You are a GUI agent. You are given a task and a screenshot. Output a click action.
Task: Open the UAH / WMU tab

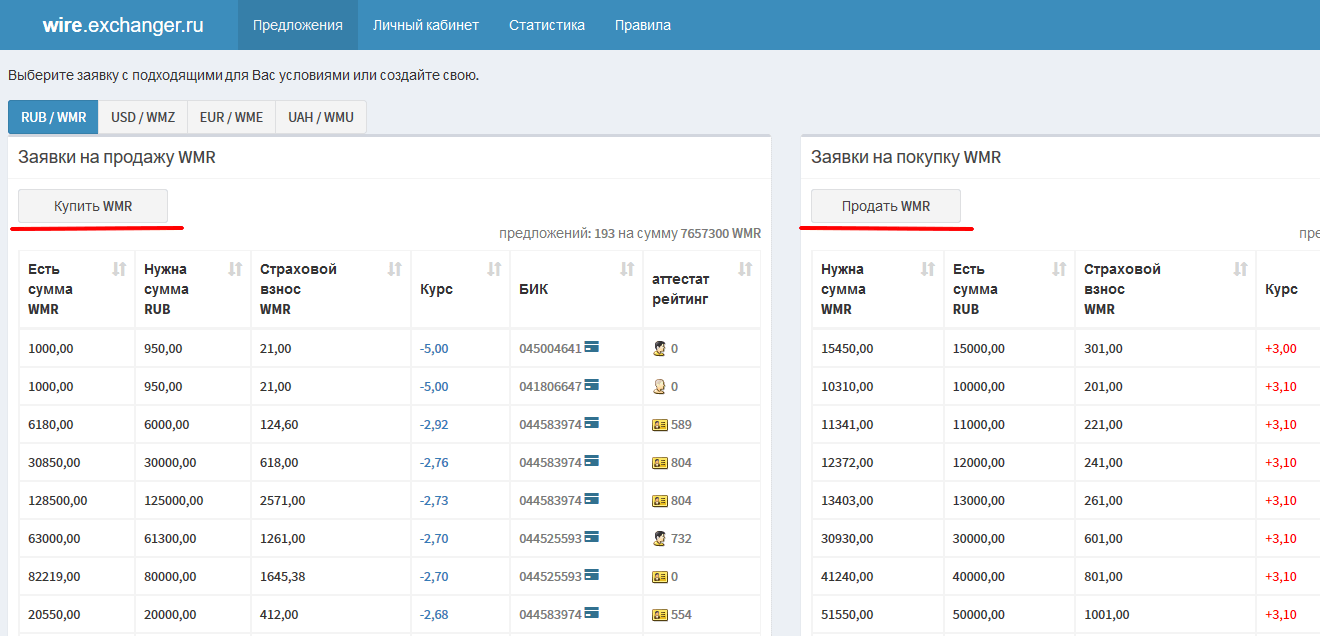click(x=321, y=117)
